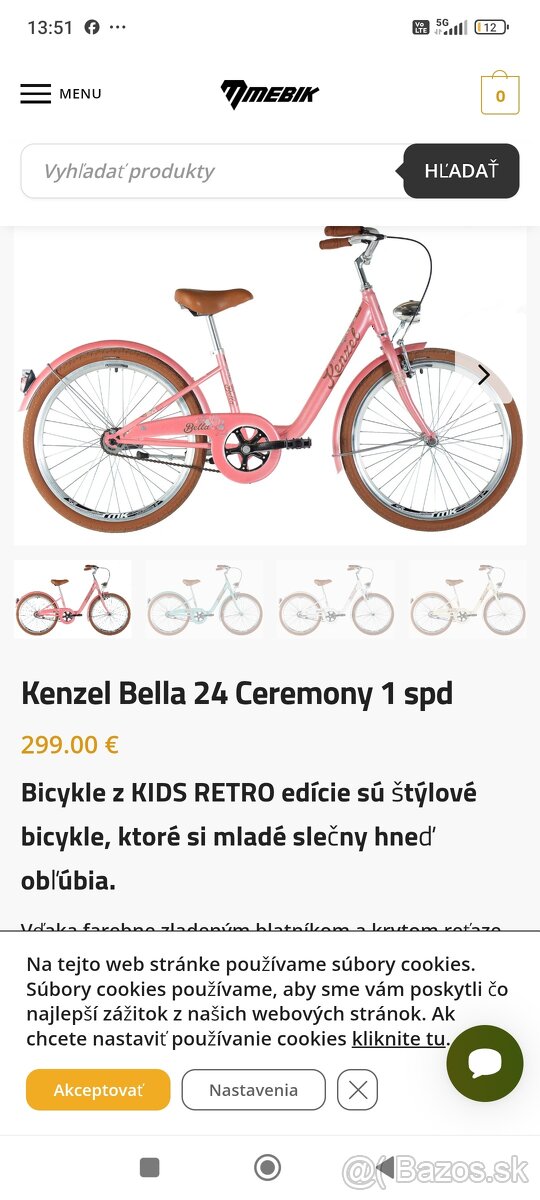Screen dimensions: 540x1200
Task: Follow the kliknite tu link
Action: click(398, 1038)
